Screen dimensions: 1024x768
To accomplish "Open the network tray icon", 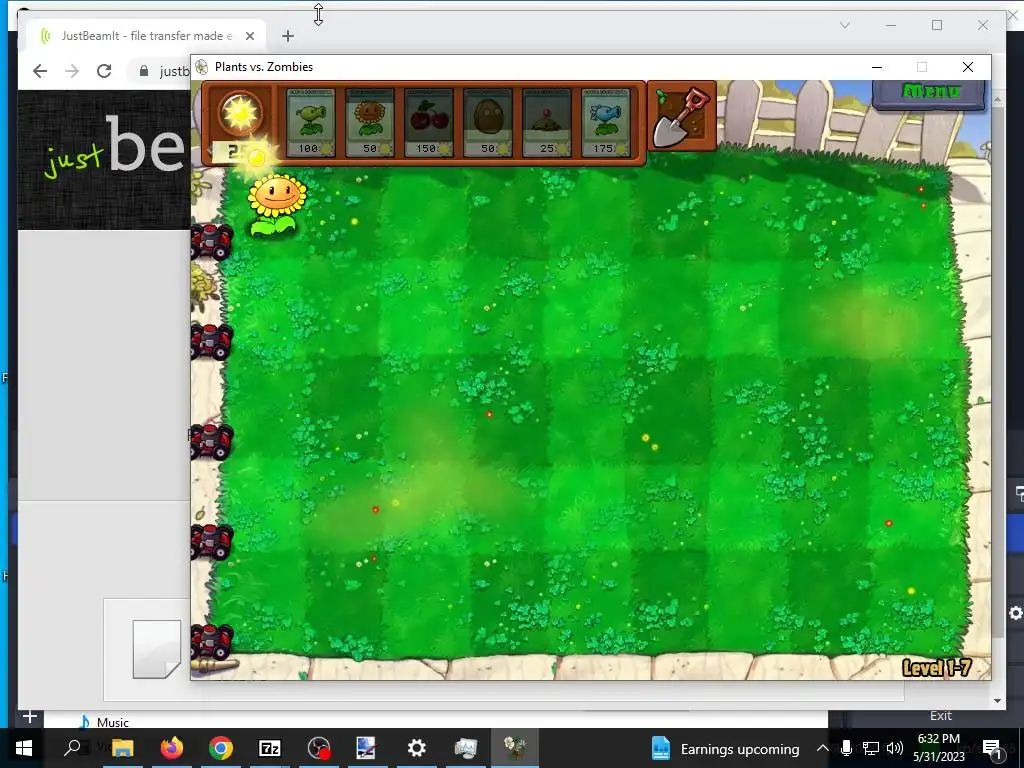I will tap(870, 748).
